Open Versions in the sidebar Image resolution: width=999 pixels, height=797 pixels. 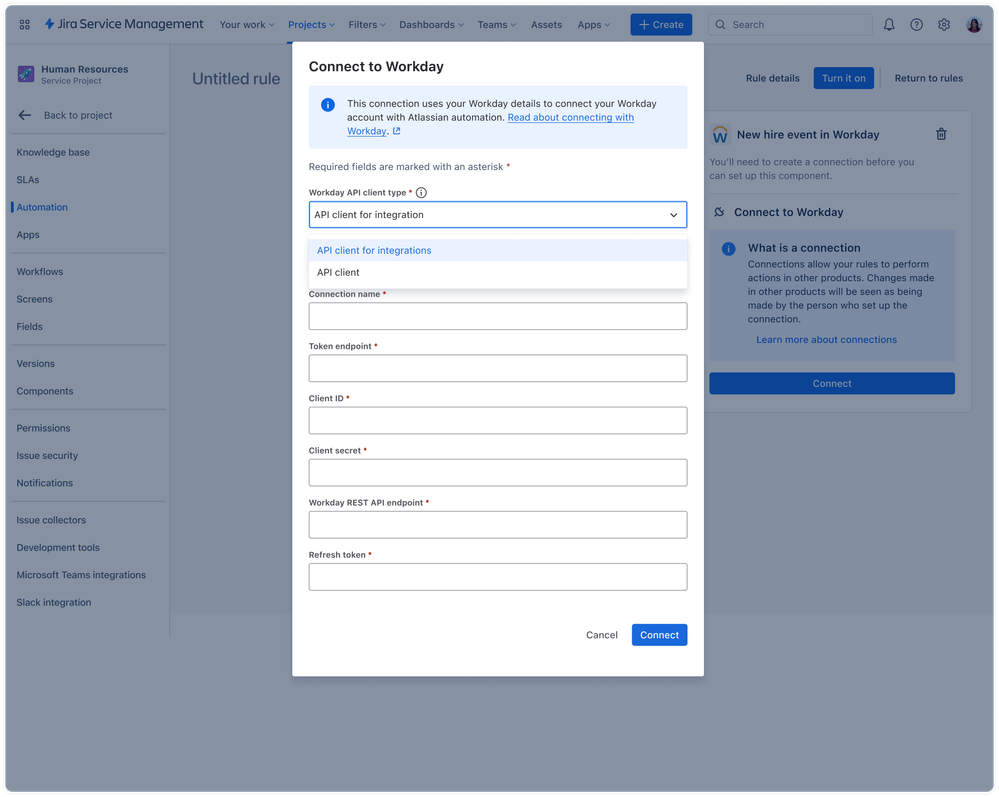click(x=36, y=364)
